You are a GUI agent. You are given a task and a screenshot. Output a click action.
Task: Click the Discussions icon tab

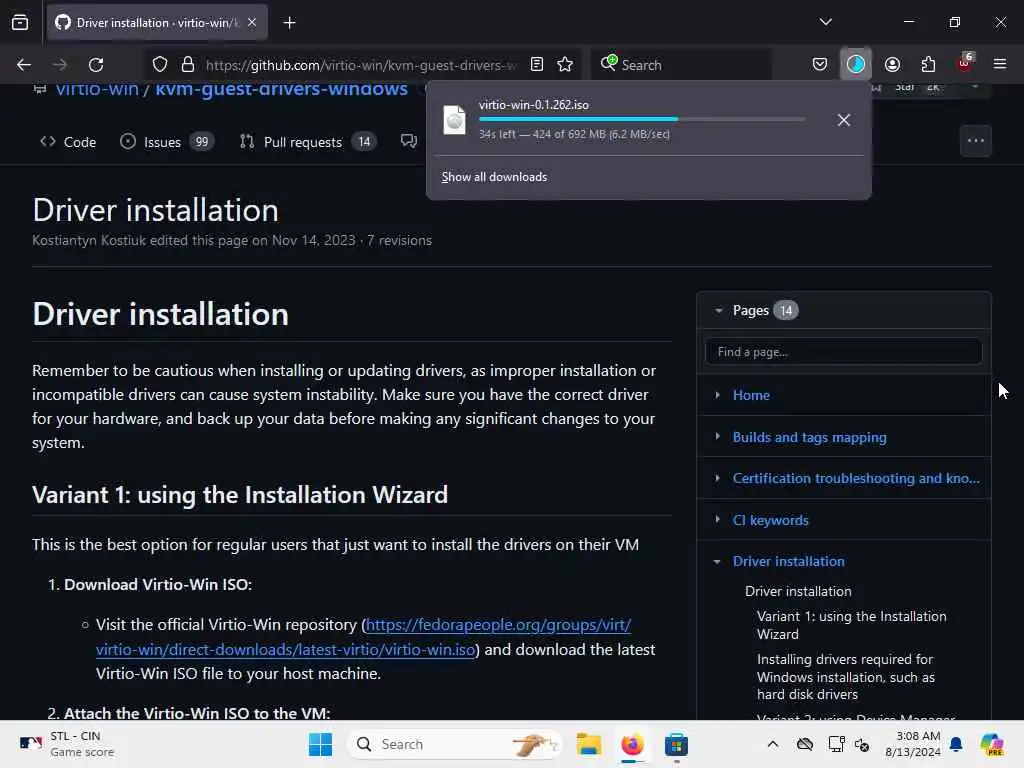coord(409,141)
